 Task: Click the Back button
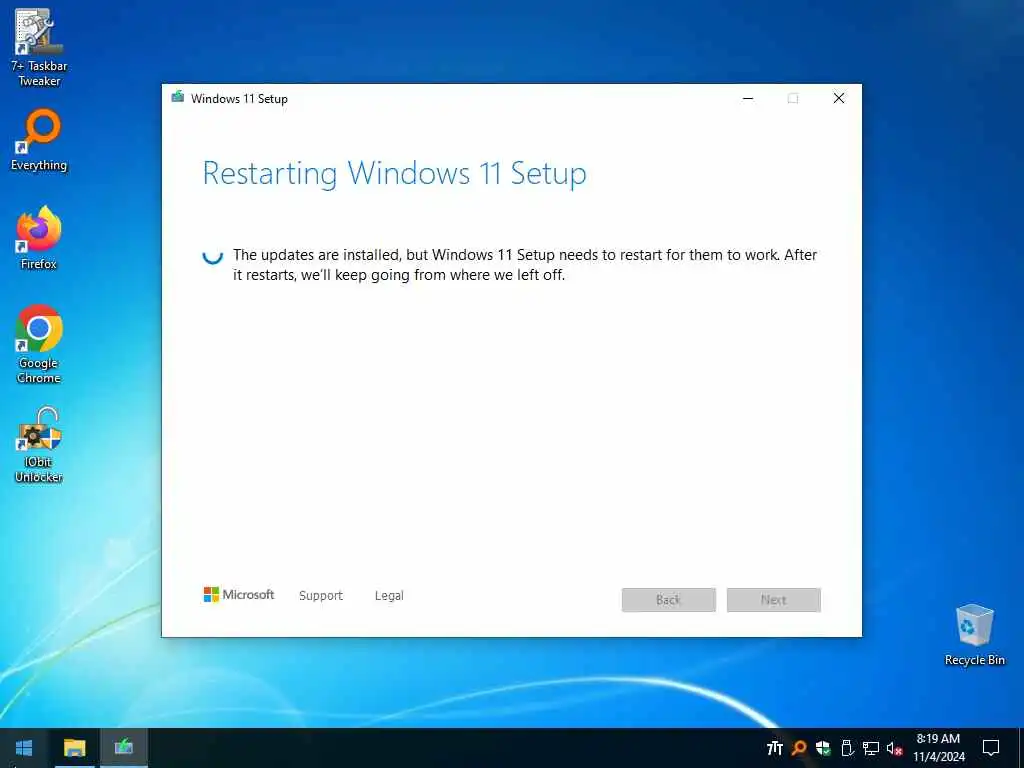pos(669,600)
